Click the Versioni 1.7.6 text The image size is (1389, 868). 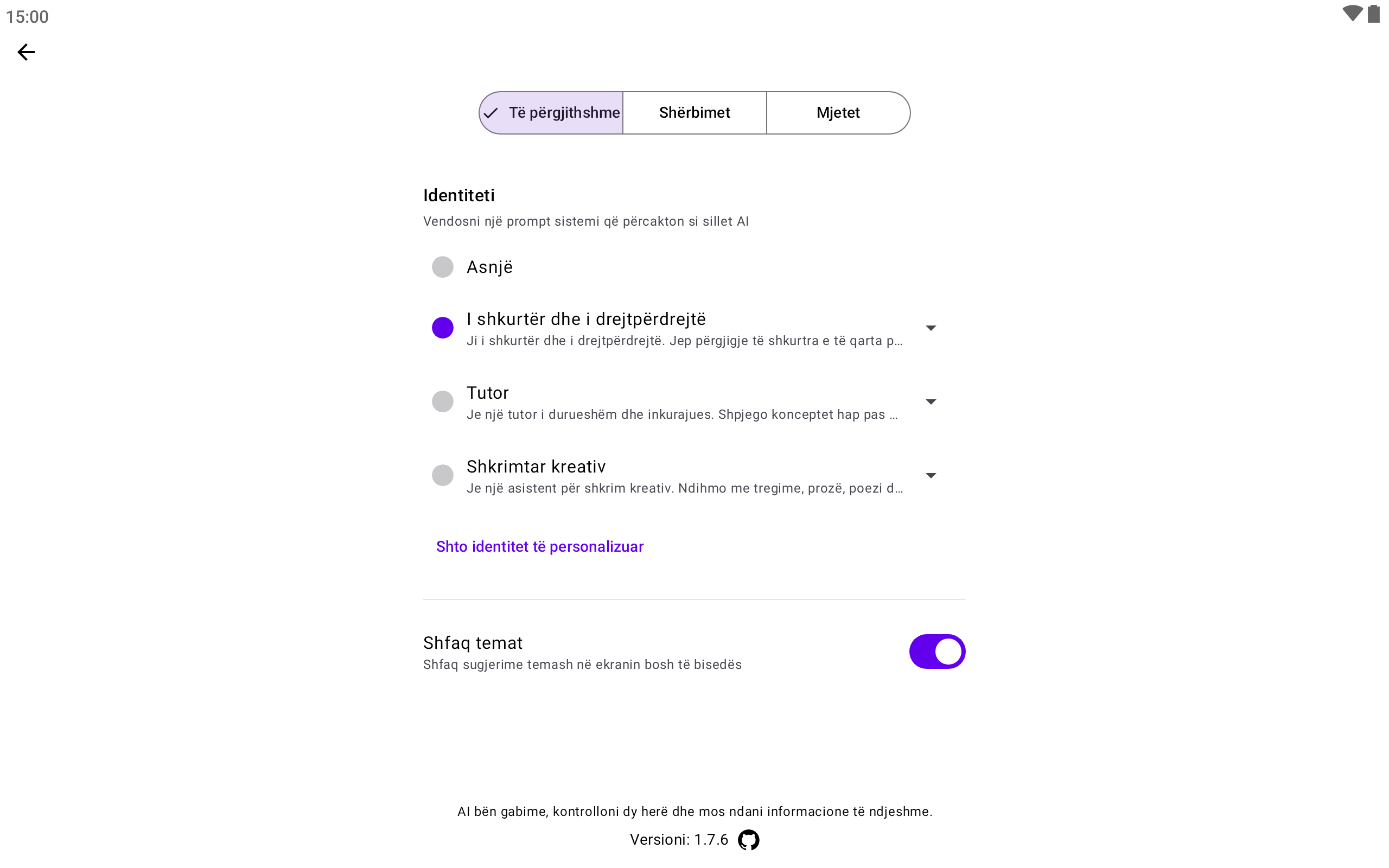coord(679,840)
